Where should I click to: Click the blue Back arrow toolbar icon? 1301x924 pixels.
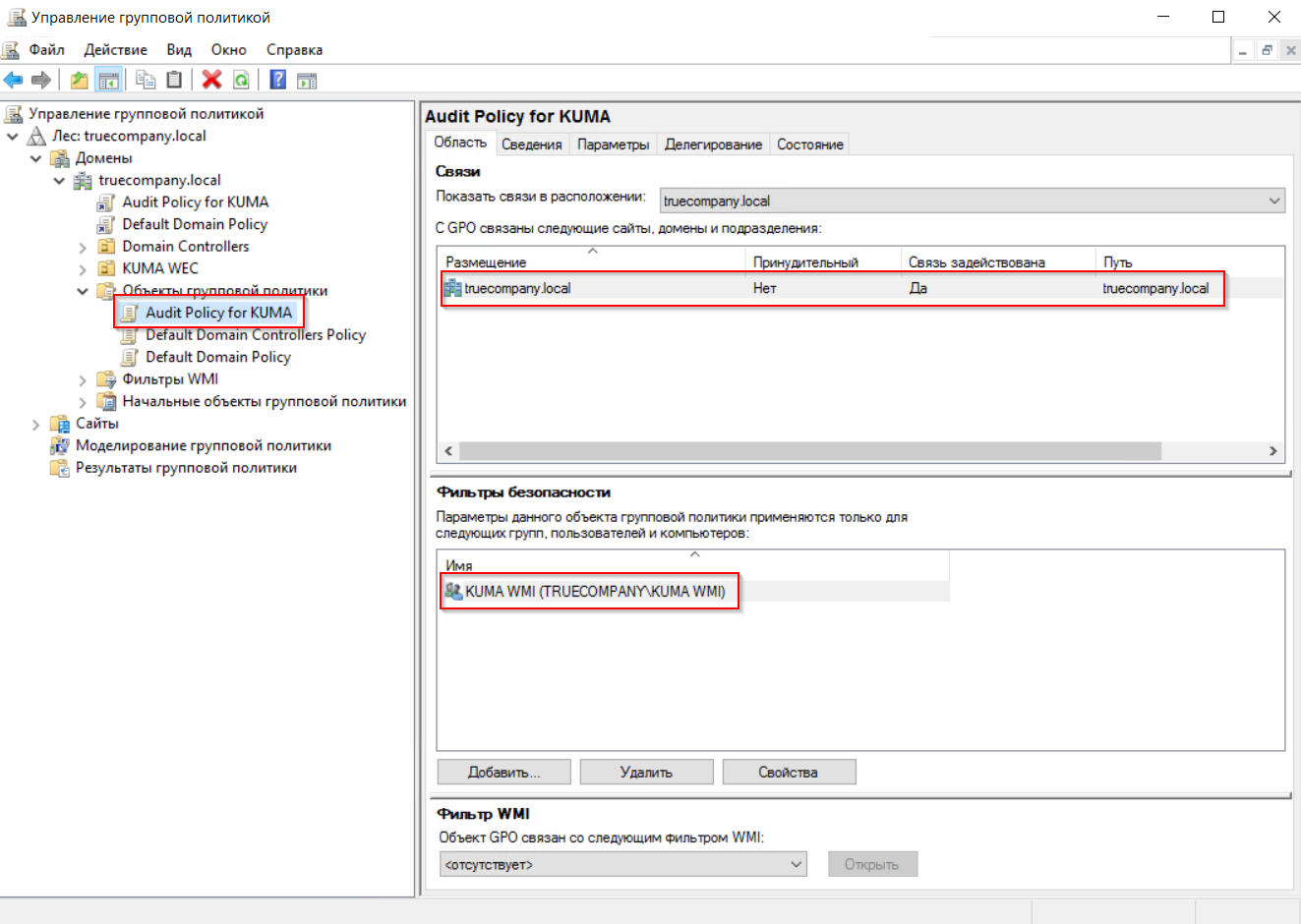coord(14,80)
